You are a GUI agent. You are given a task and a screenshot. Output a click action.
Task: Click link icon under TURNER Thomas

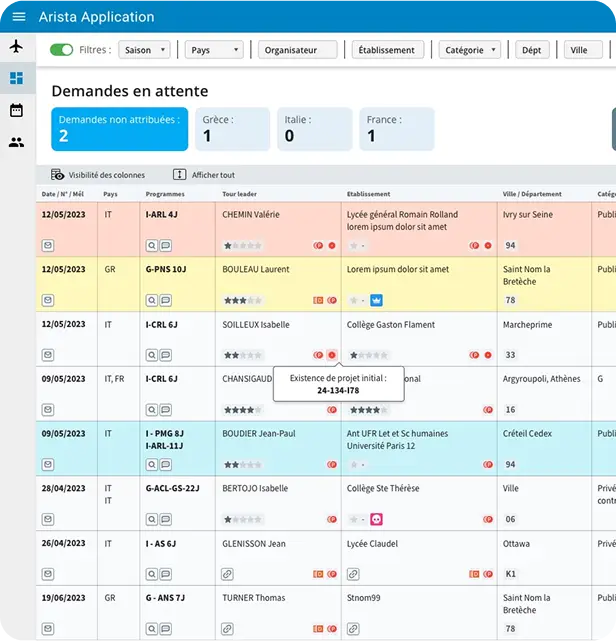[227, 629]
